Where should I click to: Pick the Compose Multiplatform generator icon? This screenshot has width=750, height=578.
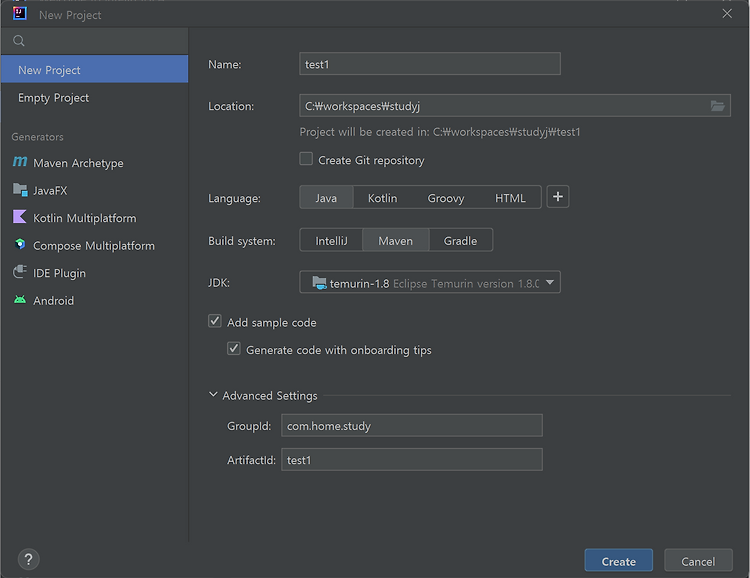[x=20, y=245]
